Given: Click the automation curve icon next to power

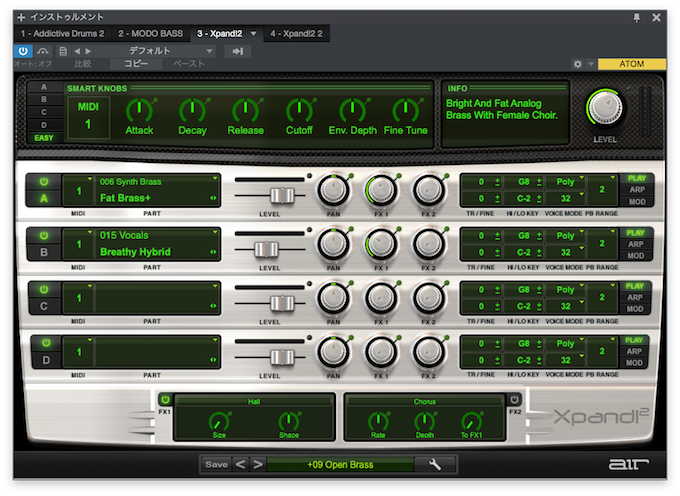Looking at the screenshot, I should point(42,51).
